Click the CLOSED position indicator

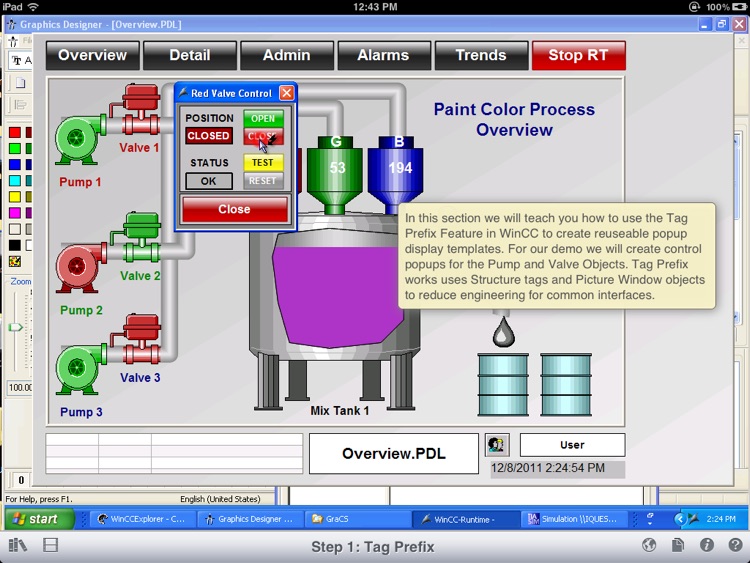pos(209,136)
